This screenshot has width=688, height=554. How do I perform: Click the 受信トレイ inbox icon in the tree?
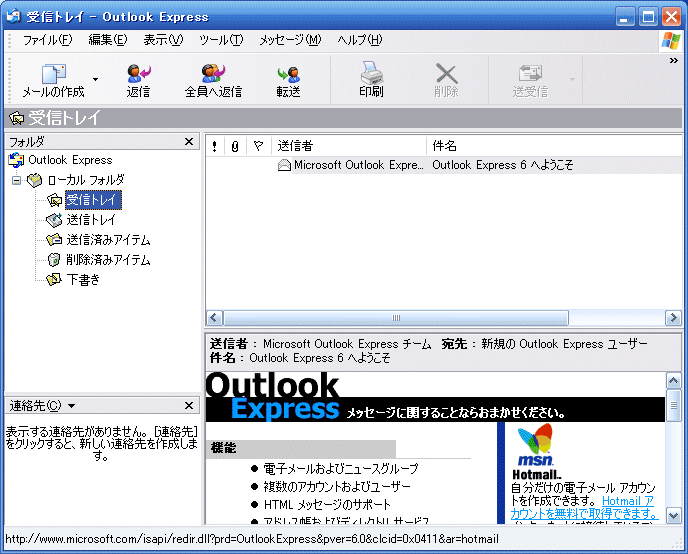click(x=55, y=200)
